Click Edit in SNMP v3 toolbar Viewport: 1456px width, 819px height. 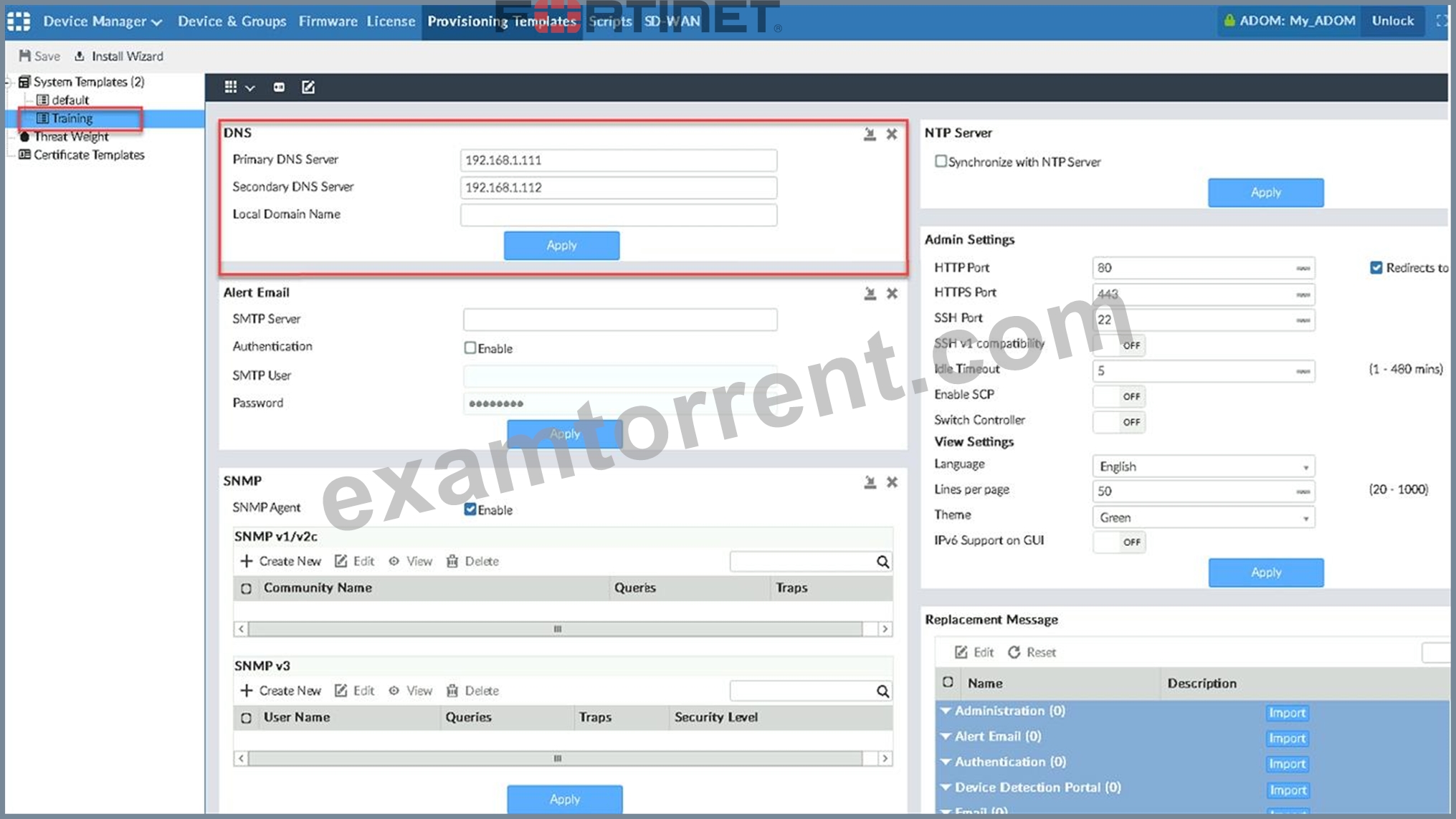click(x=355, y=691)
